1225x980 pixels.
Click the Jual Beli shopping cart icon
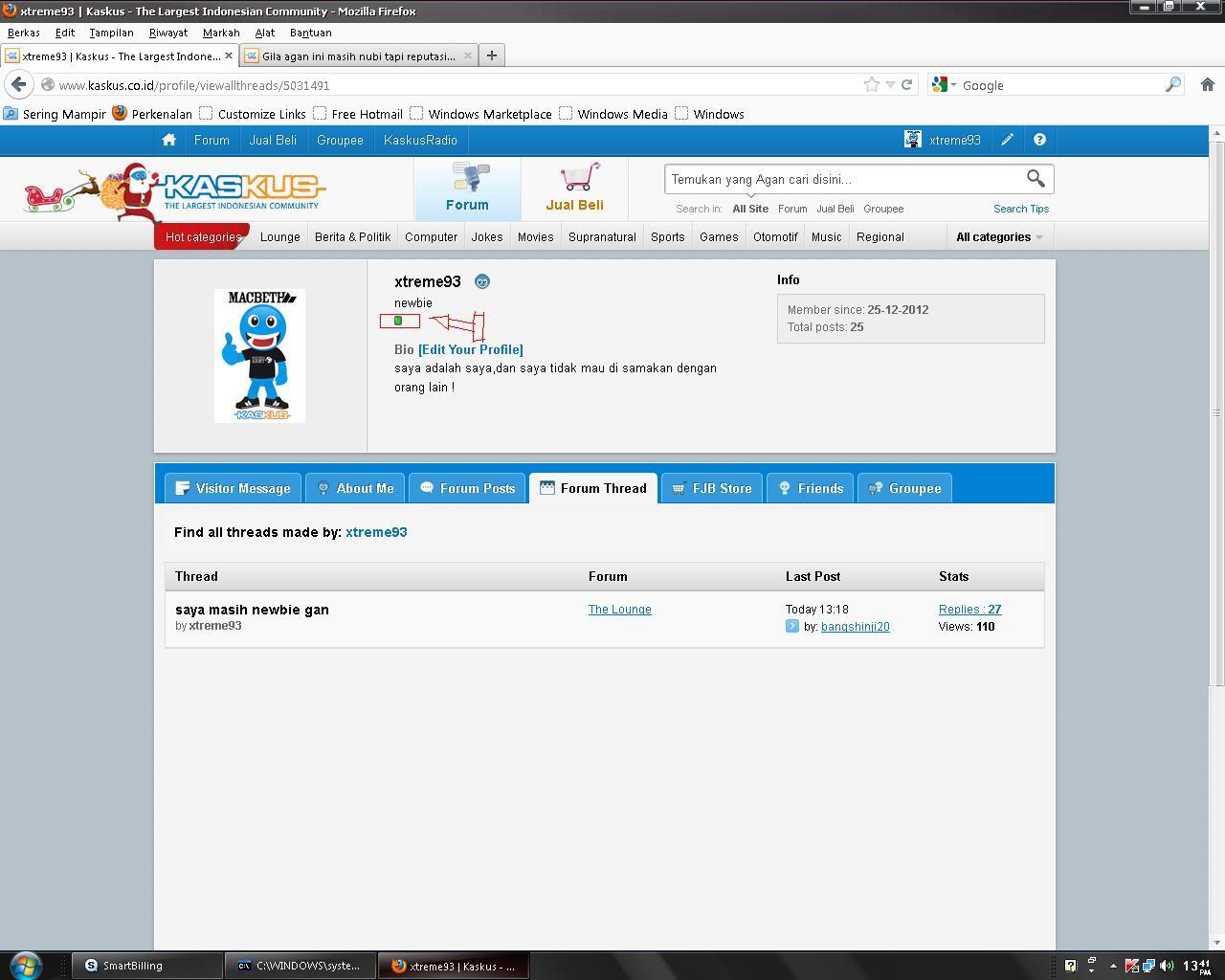point(580,176)
